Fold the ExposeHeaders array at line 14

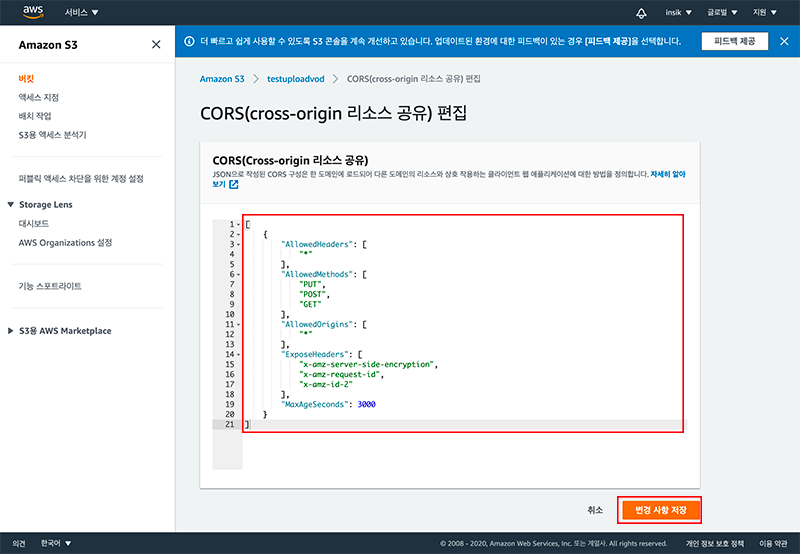click(x=238, y=355)
